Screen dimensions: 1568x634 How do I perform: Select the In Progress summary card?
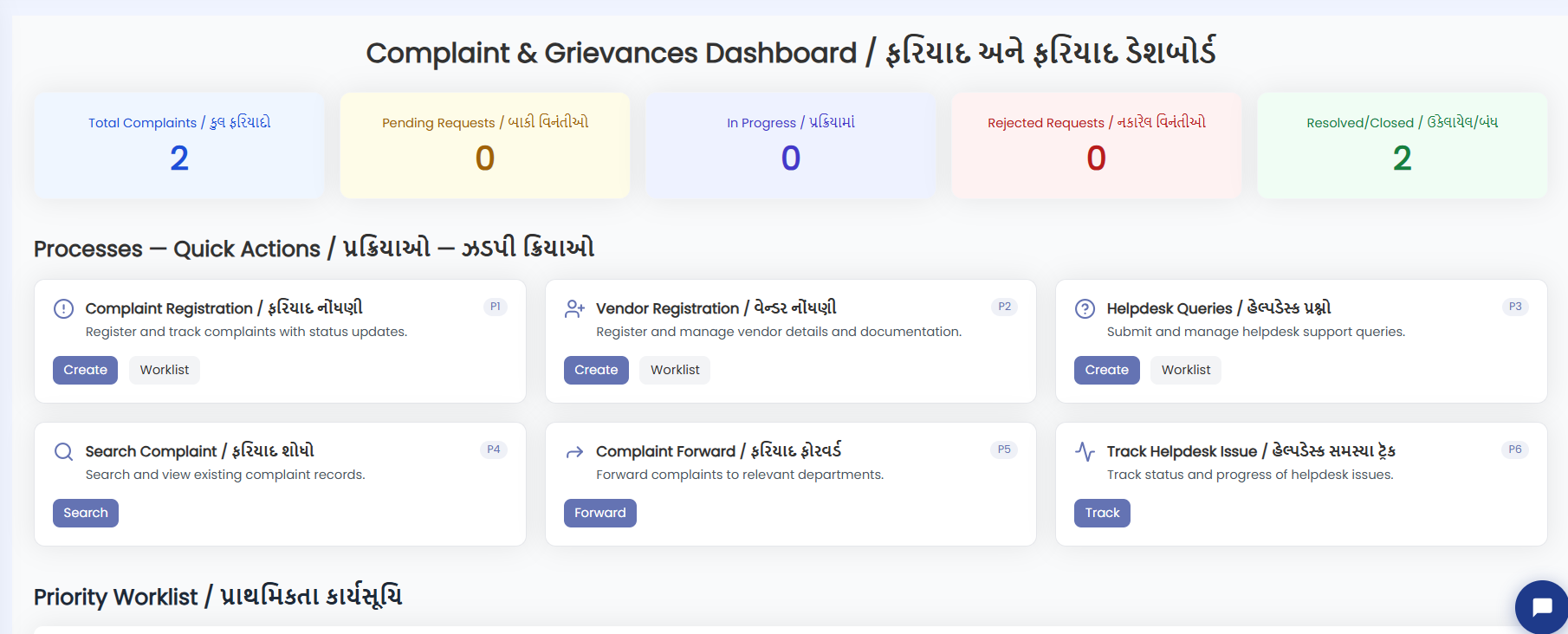(791, 146)
